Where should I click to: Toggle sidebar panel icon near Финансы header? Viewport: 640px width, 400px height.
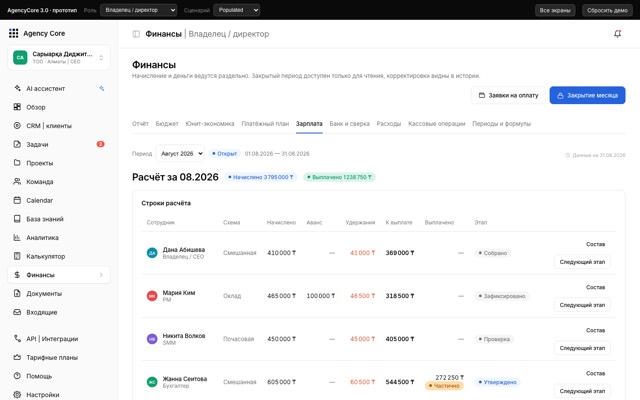tap(136, 34)
